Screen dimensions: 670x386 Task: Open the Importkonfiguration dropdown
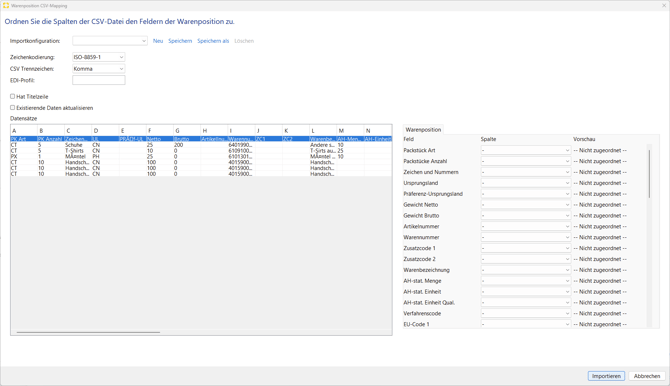coord(110,41)
